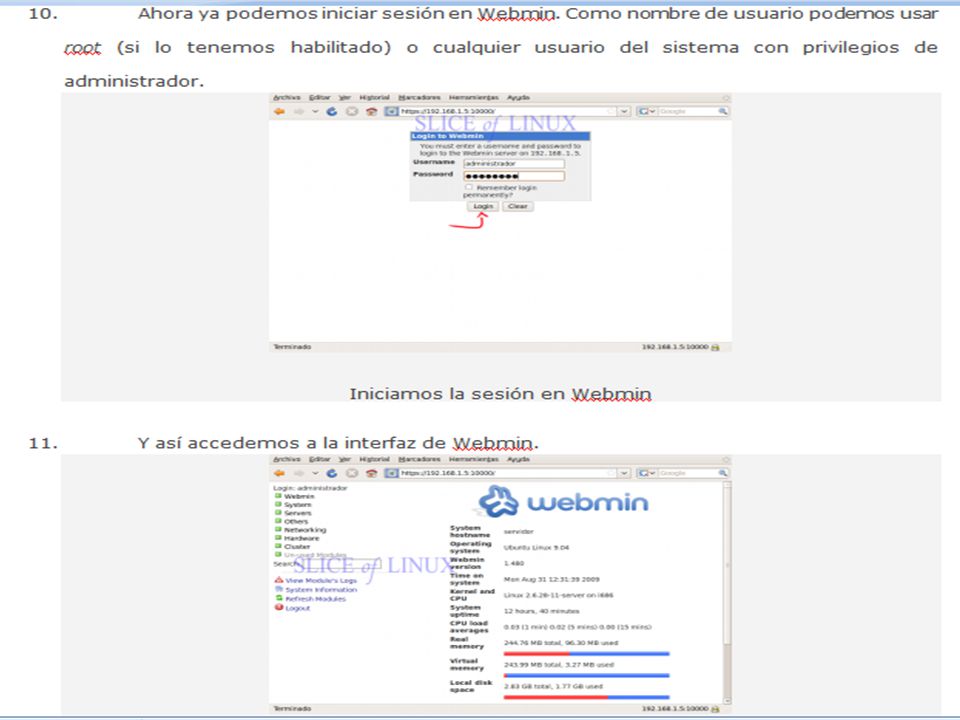Click Back arrow in login page browser
Viewport: 960px width, 720px height.
(x=280, y=111)
